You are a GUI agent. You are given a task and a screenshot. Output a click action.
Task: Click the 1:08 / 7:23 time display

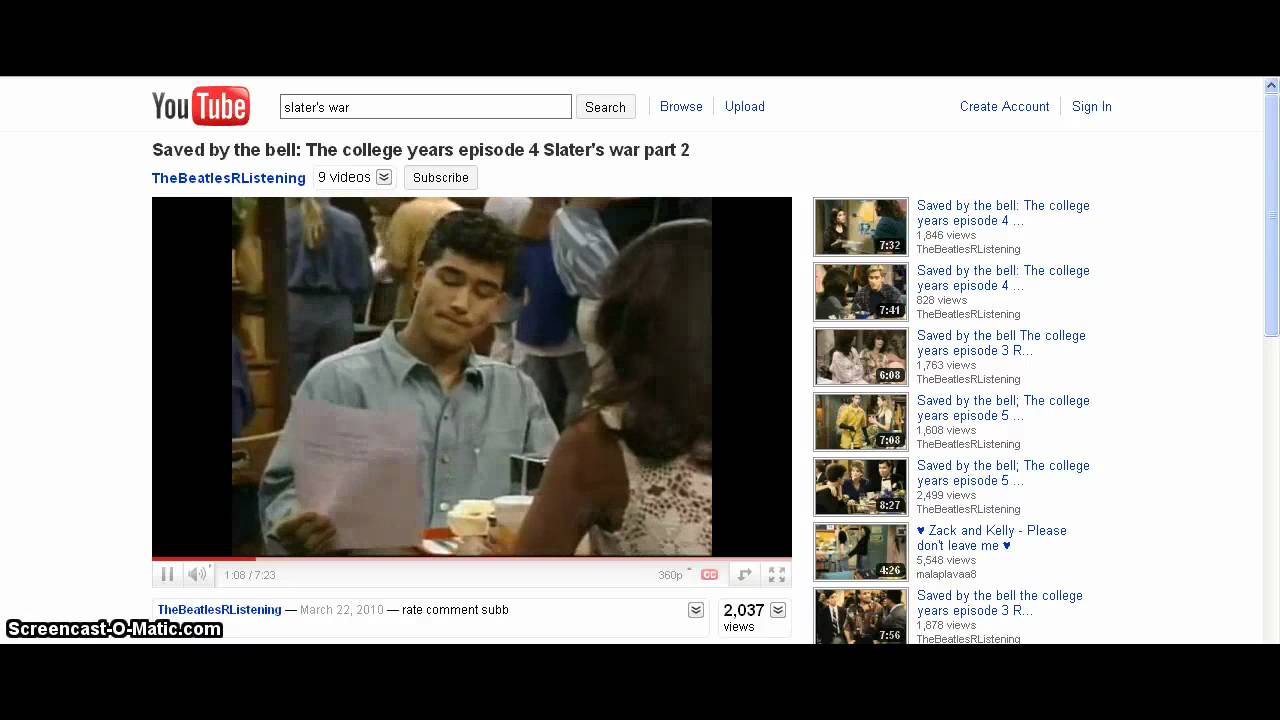point(250,575)
